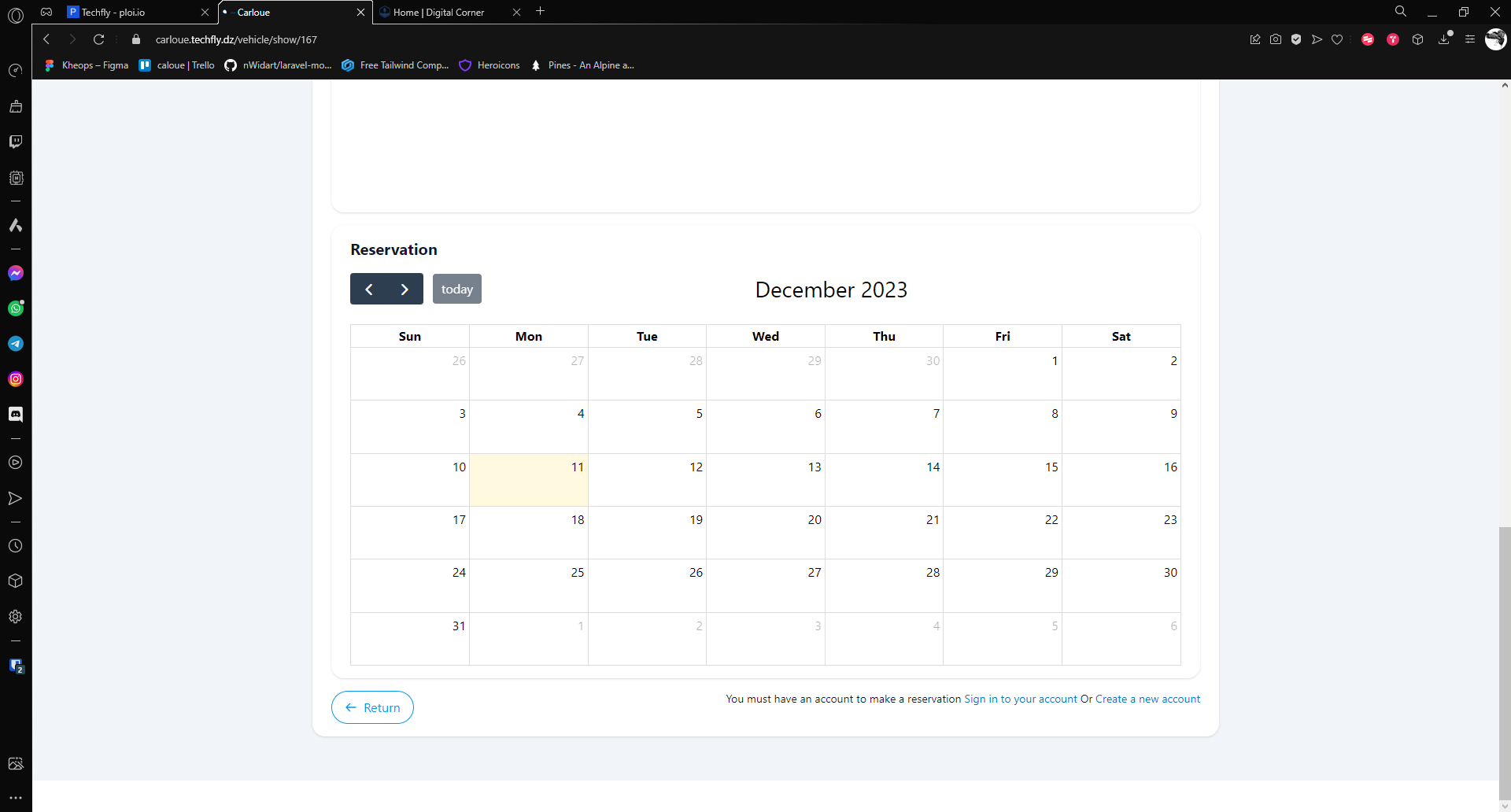Go to previous month in calendar
The width and height of the screenshot is (1511, 812).
(368, 290)
